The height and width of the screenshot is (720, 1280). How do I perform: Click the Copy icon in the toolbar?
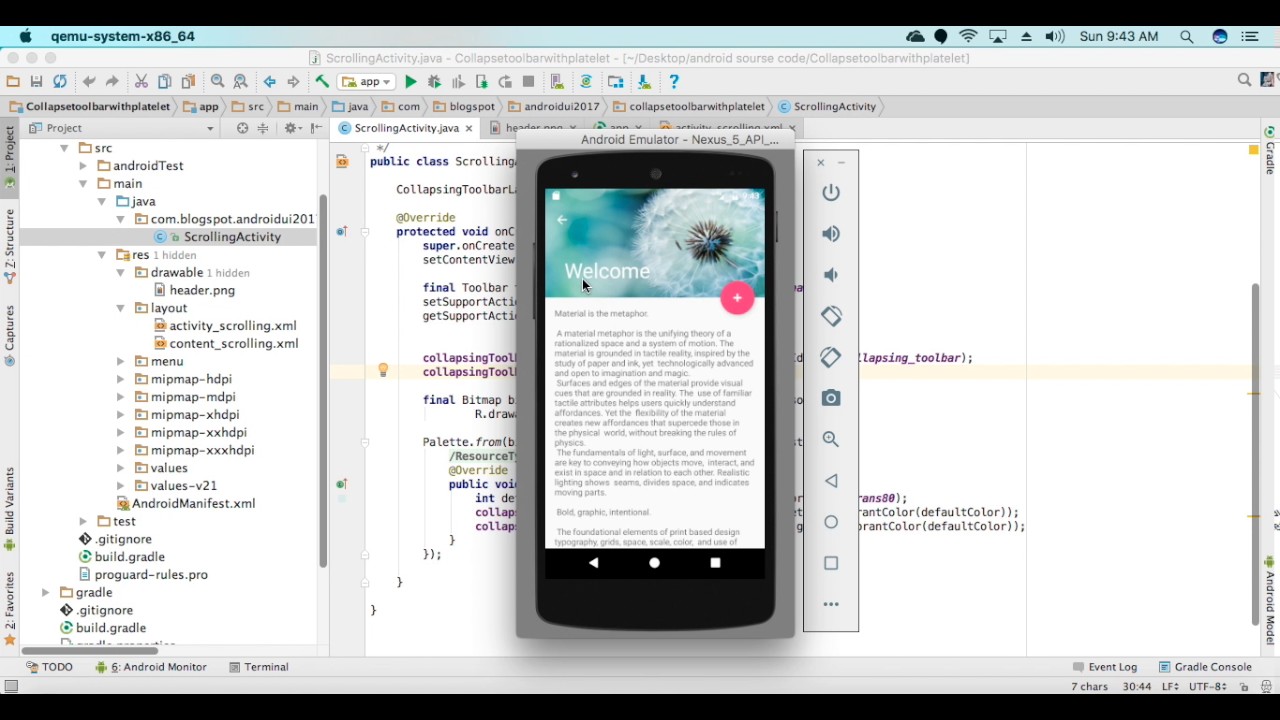pos(165,82)
